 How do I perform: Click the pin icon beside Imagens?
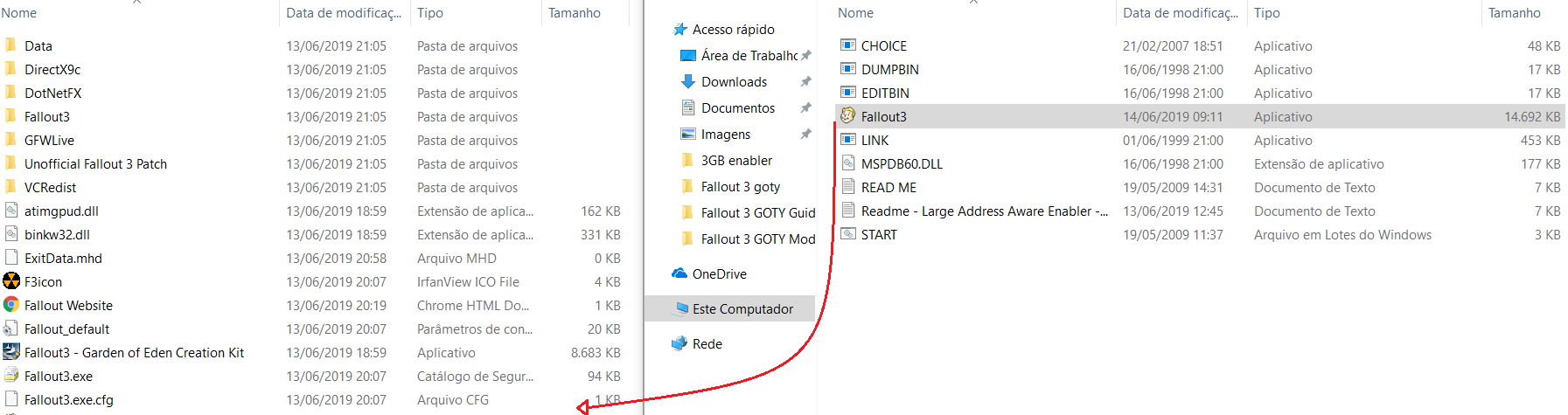pyautogui.click(x=805, y=134)
